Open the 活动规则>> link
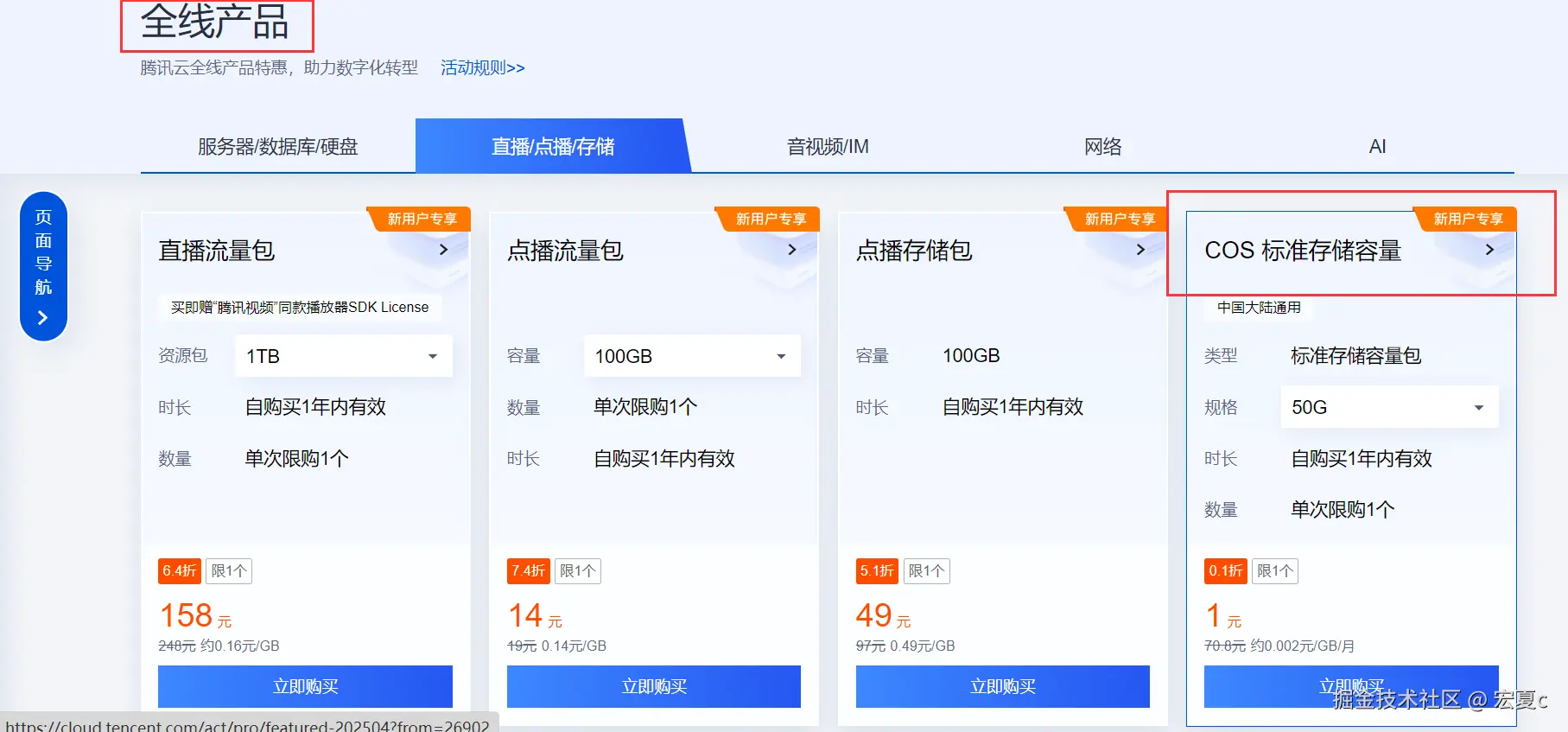This screenshot has width=1568, height=732. tap(482, 67)
